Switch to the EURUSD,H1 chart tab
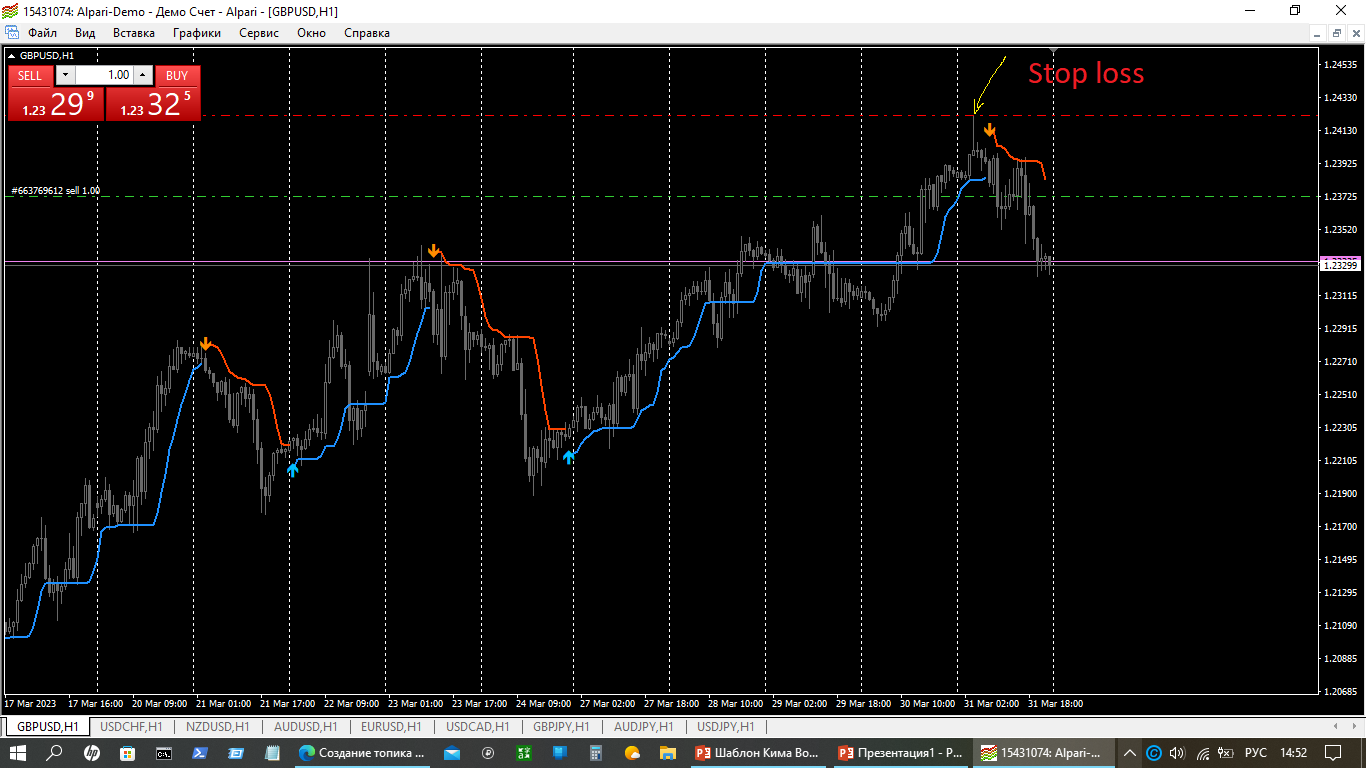The height and width of the screenshot is (768, 1366). [x=390, y=727]
